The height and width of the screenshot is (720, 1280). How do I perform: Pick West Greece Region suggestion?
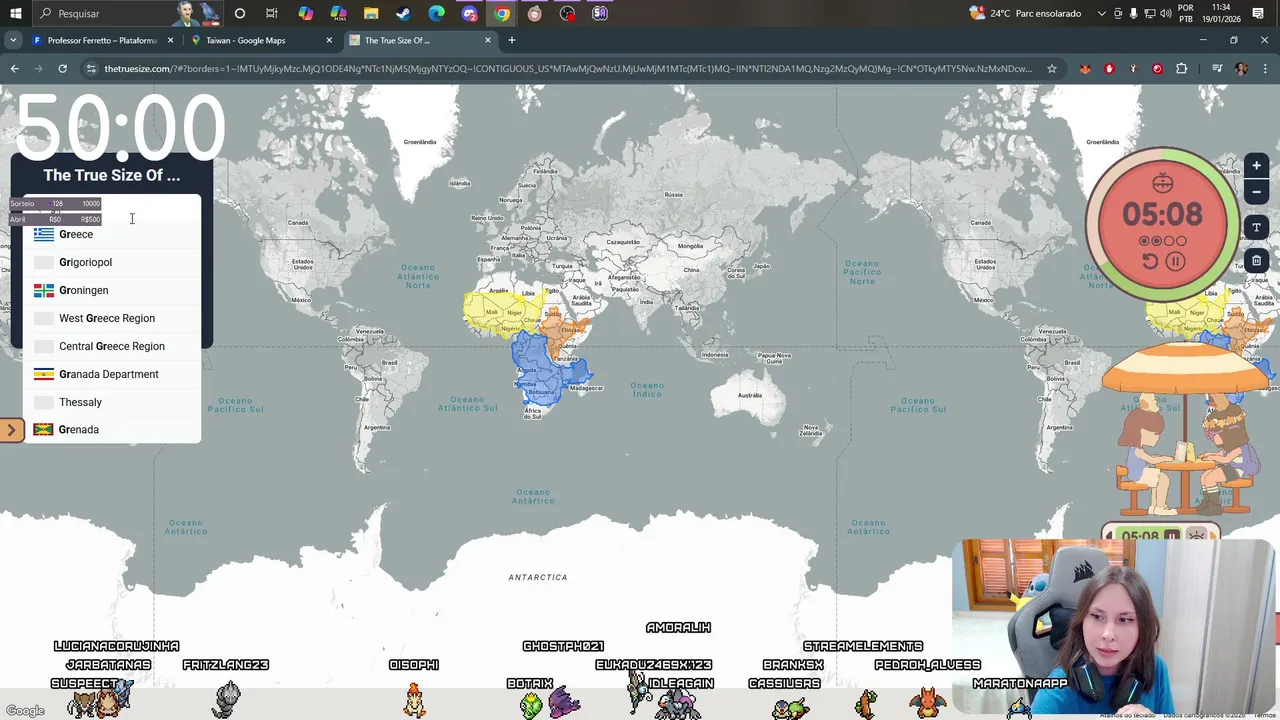coord(112,318)
